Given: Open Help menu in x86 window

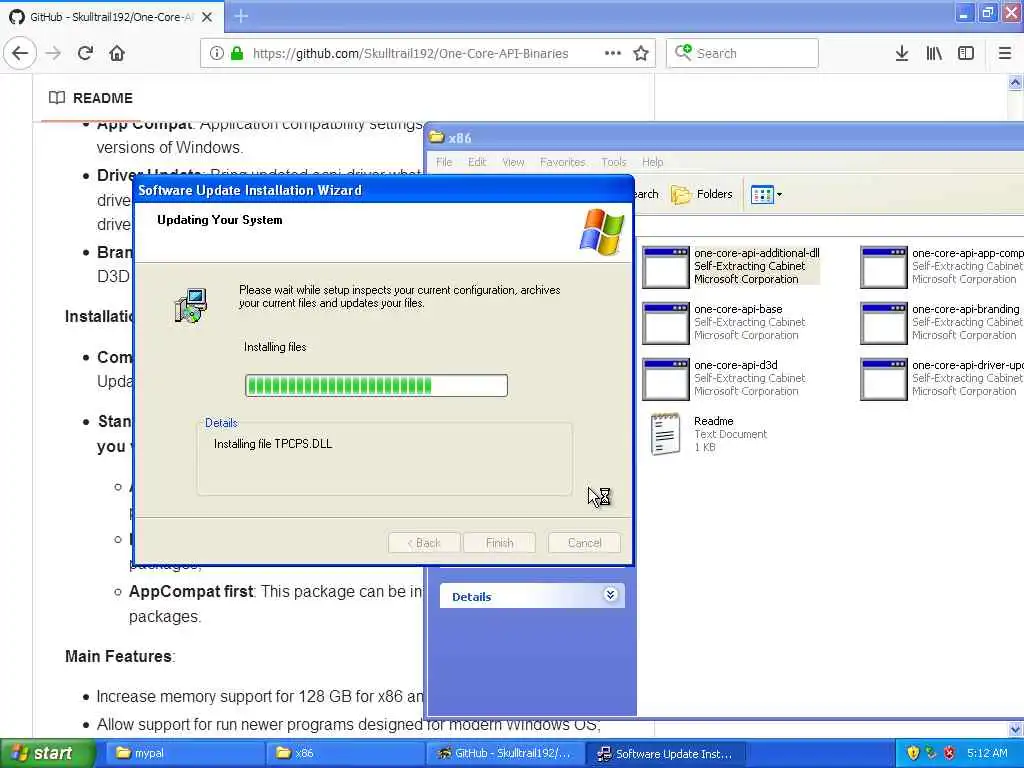Looking at the screenshot, I should (652, 162).
